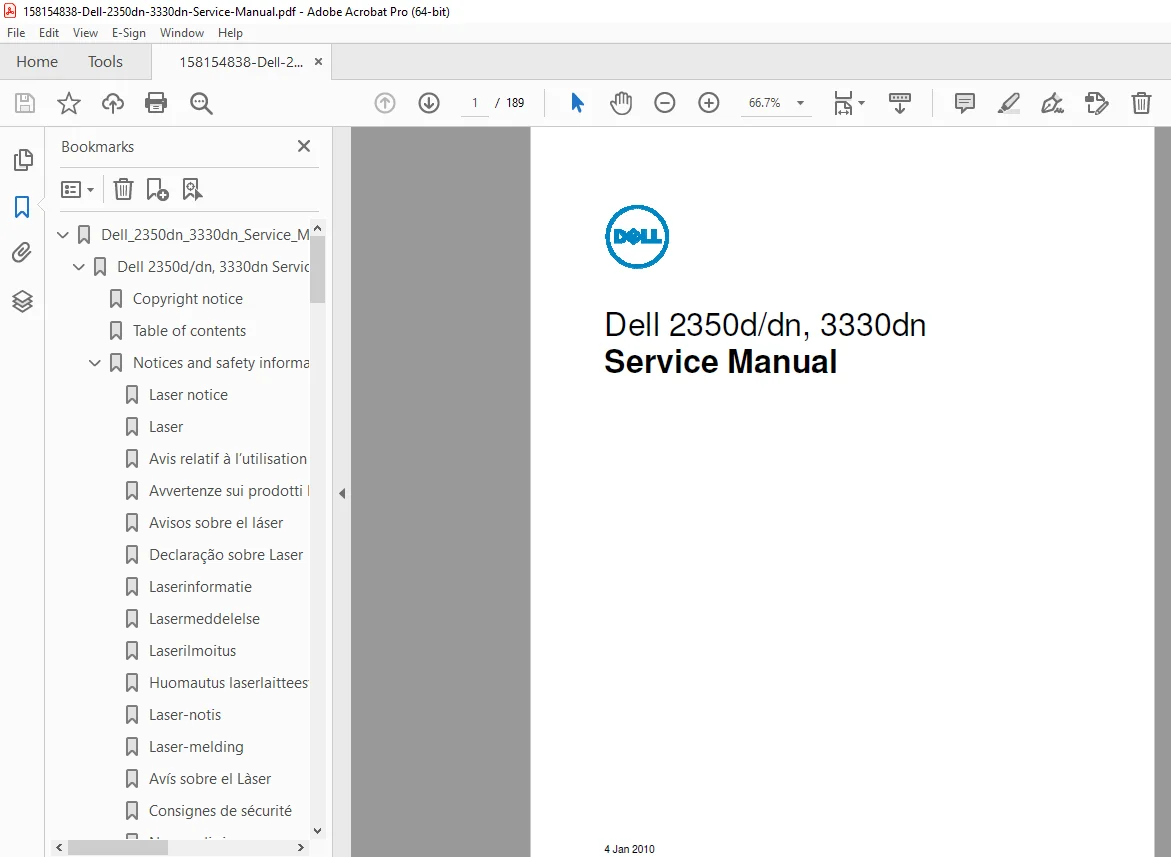Click the toolbar trash delete icon
Image resolution: width=1171 pixels, height=857 pixels.
[x=1141, y=103]
